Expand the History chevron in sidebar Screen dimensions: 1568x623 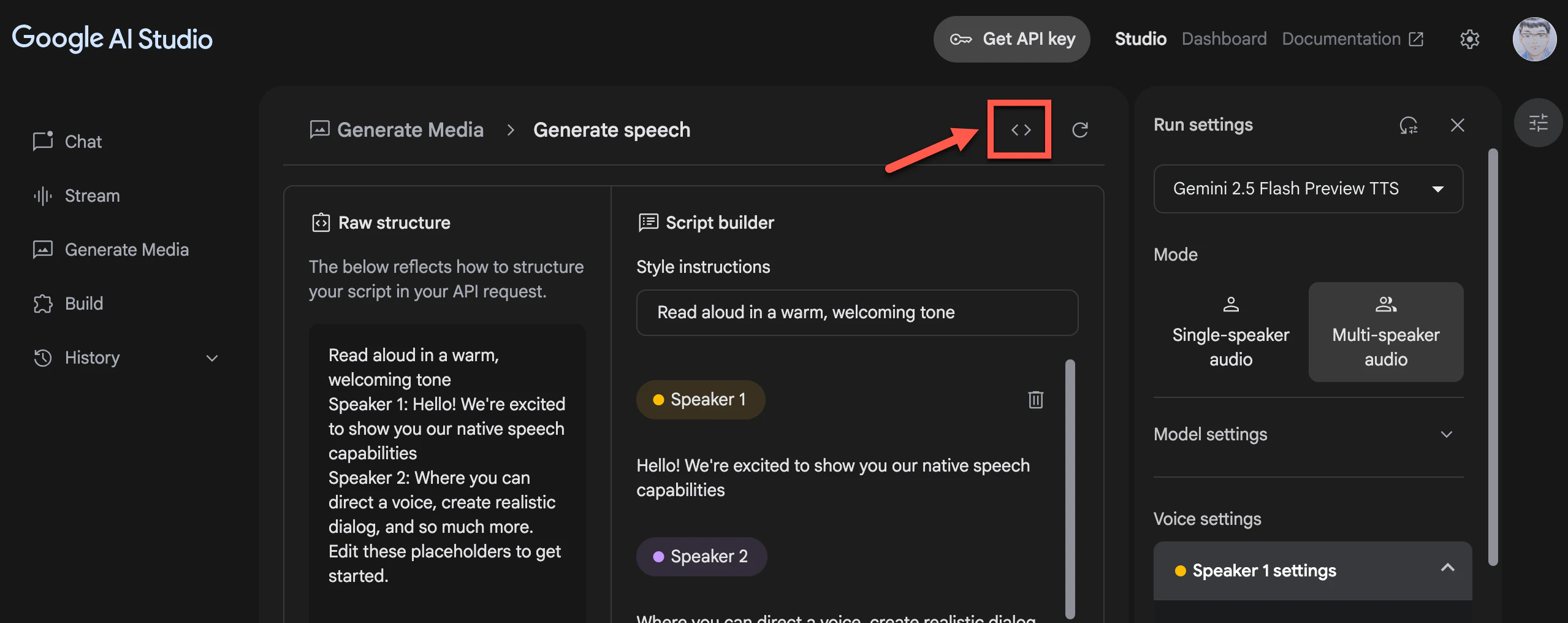pyautogui.click(x=212, y=358)
